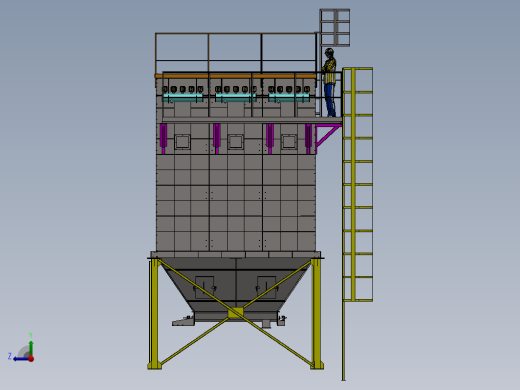This screenshot has width=520, height=390.
Task: Select the right cyan air tank
Action: [x=289, y=98]
